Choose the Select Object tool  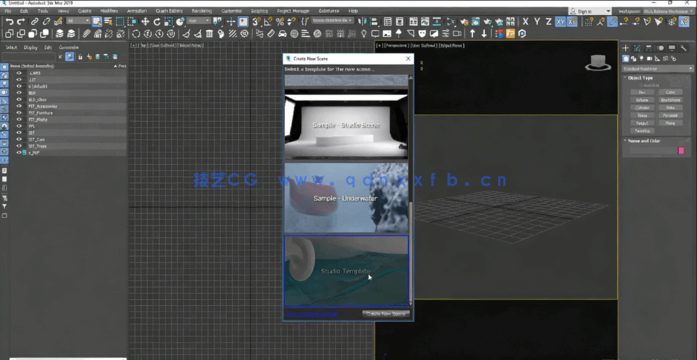click(97, 21)
